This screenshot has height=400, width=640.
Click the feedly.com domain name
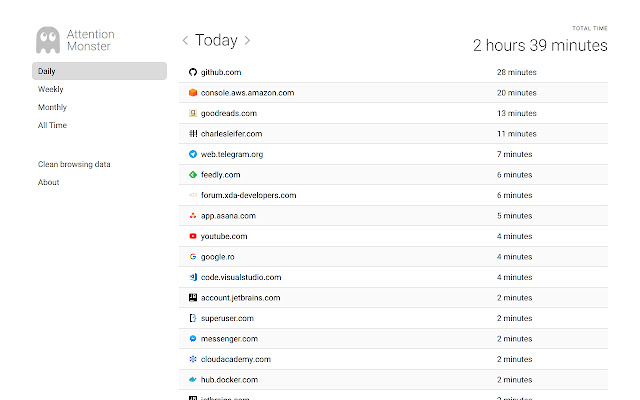tap(220, 175)
